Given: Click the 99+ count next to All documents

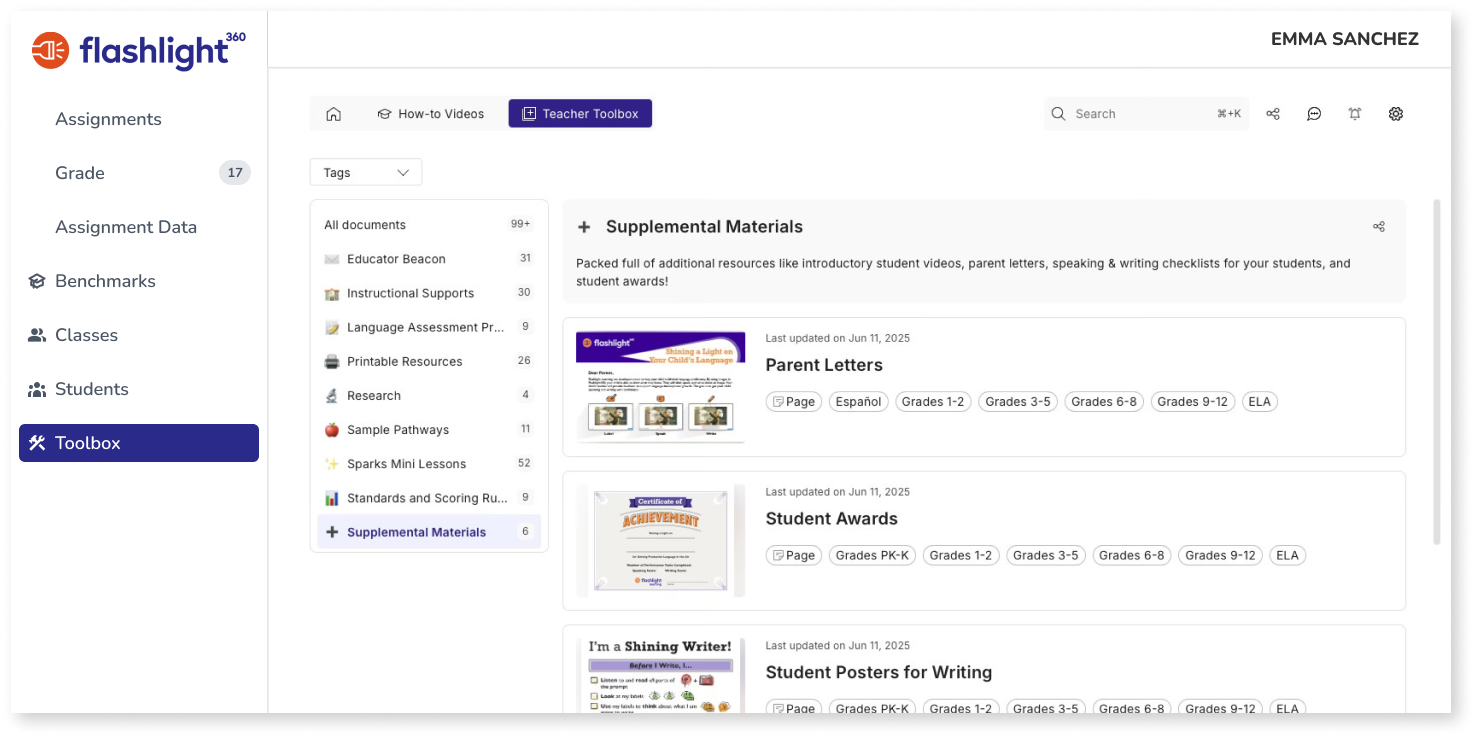Looking at the screenshot, I should point(521,225).
